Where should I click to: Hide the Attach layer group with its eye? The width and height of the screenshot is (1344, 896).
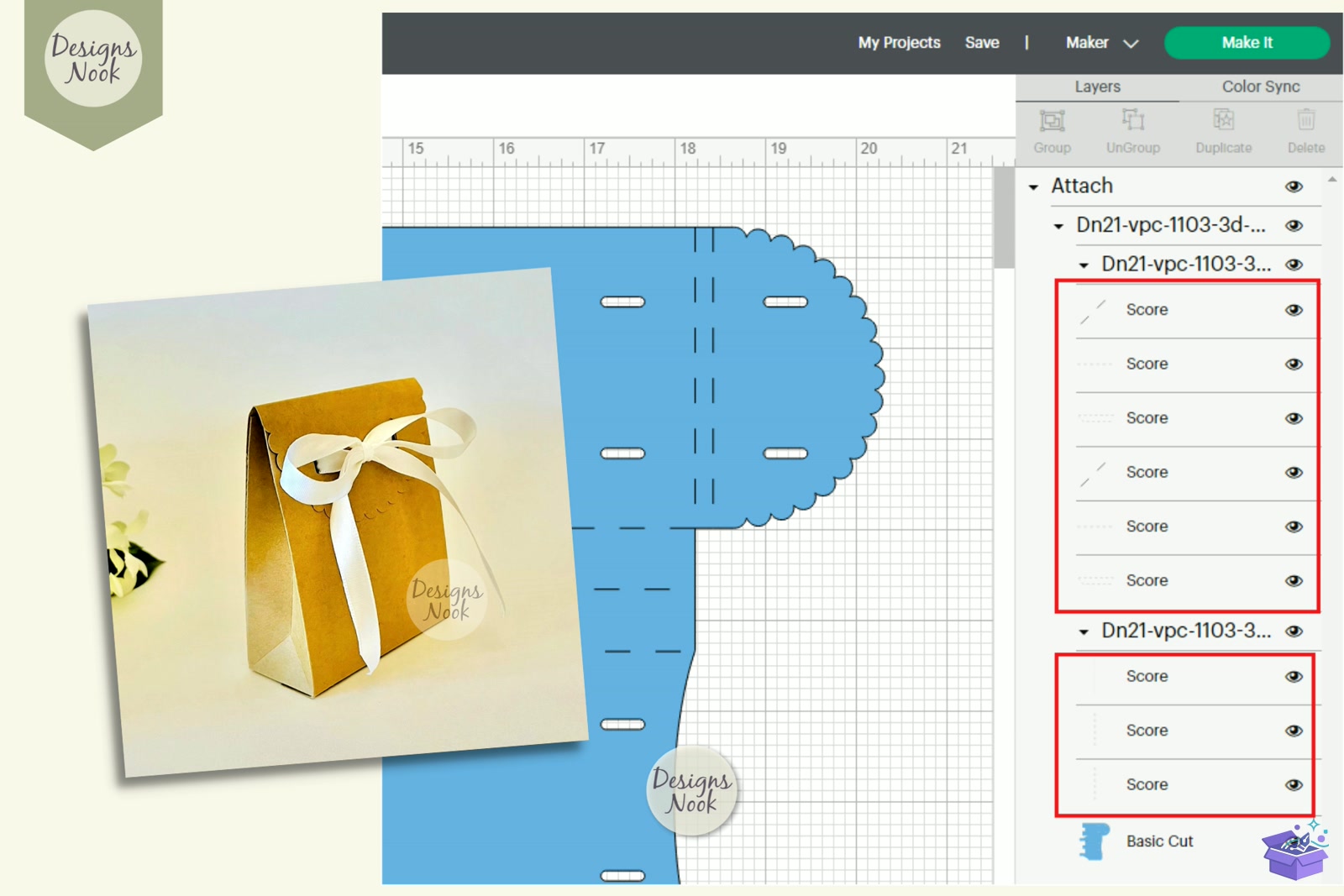point(1294,186)
